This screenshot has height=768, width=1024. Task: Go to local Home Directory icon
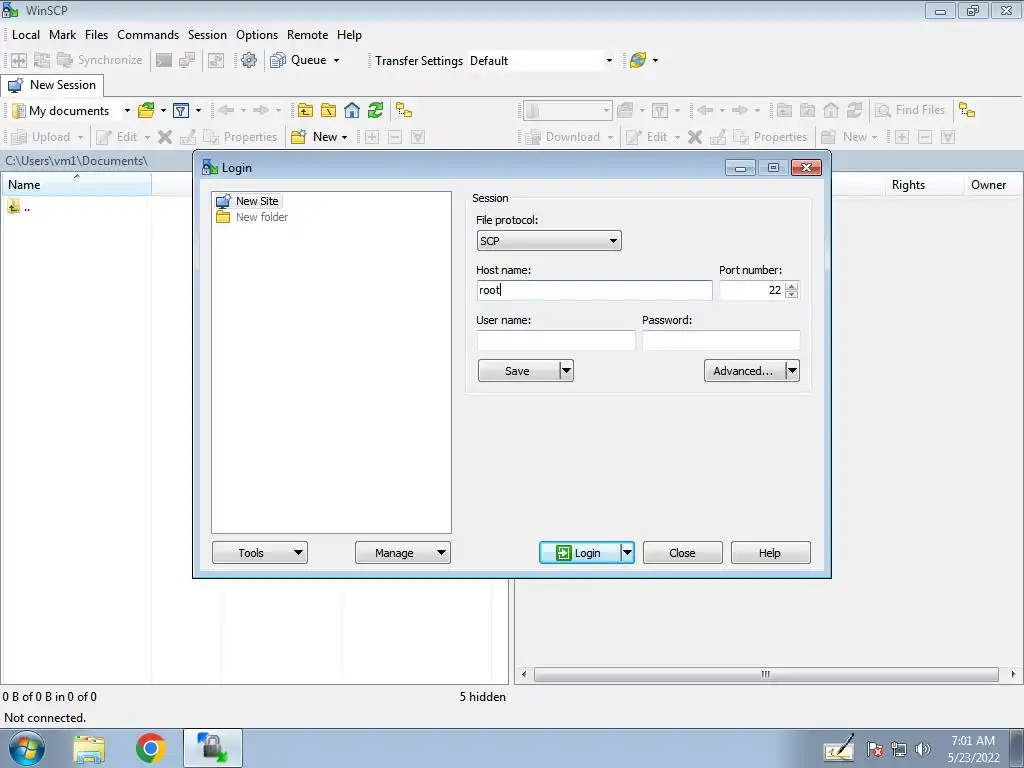(x=352, y=110)
